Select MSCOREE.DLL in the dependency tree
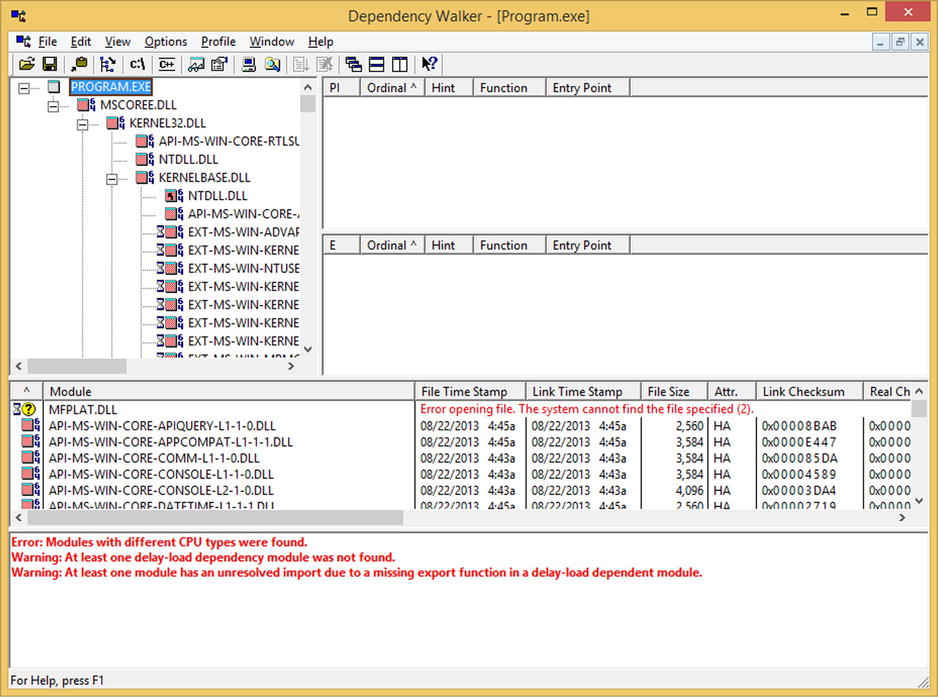The width and height of the screenshot is (938, 698). pos(138,105)
